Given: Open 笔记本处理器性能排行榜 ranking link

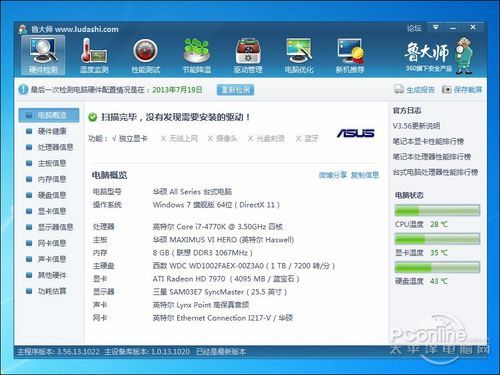Looking at the screenshot, I should tap(432, 157).
